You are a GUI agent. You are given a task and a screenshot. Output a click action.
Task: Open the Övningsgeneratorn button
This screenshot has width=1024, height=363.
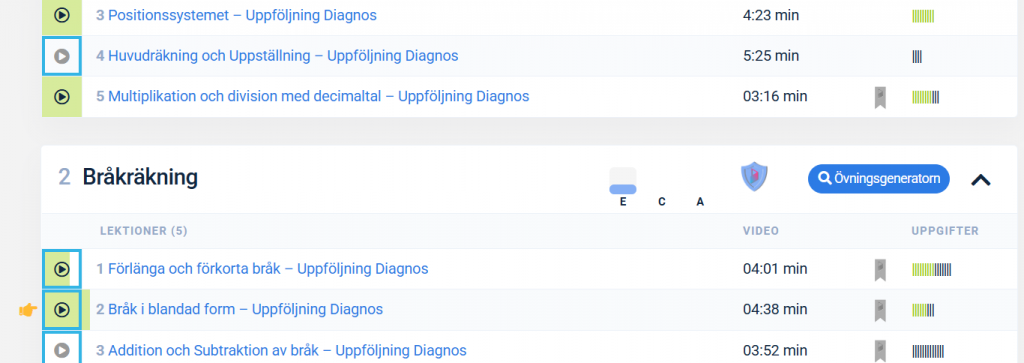point(878,179)
